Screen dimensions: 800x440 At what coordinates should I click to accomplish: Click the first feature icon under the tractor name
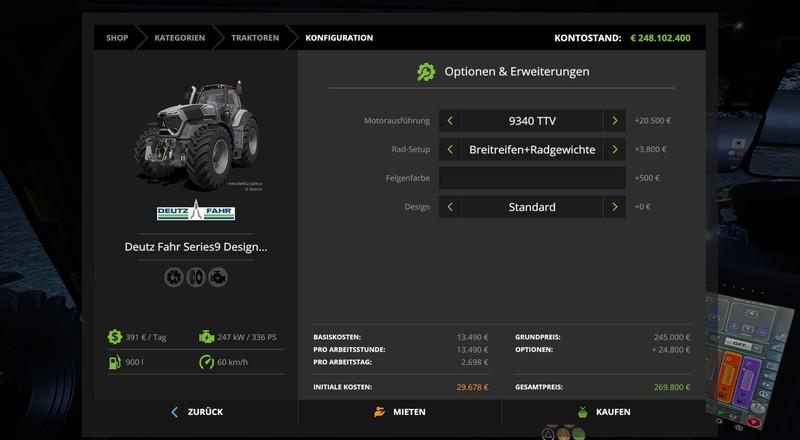[173, 277]
